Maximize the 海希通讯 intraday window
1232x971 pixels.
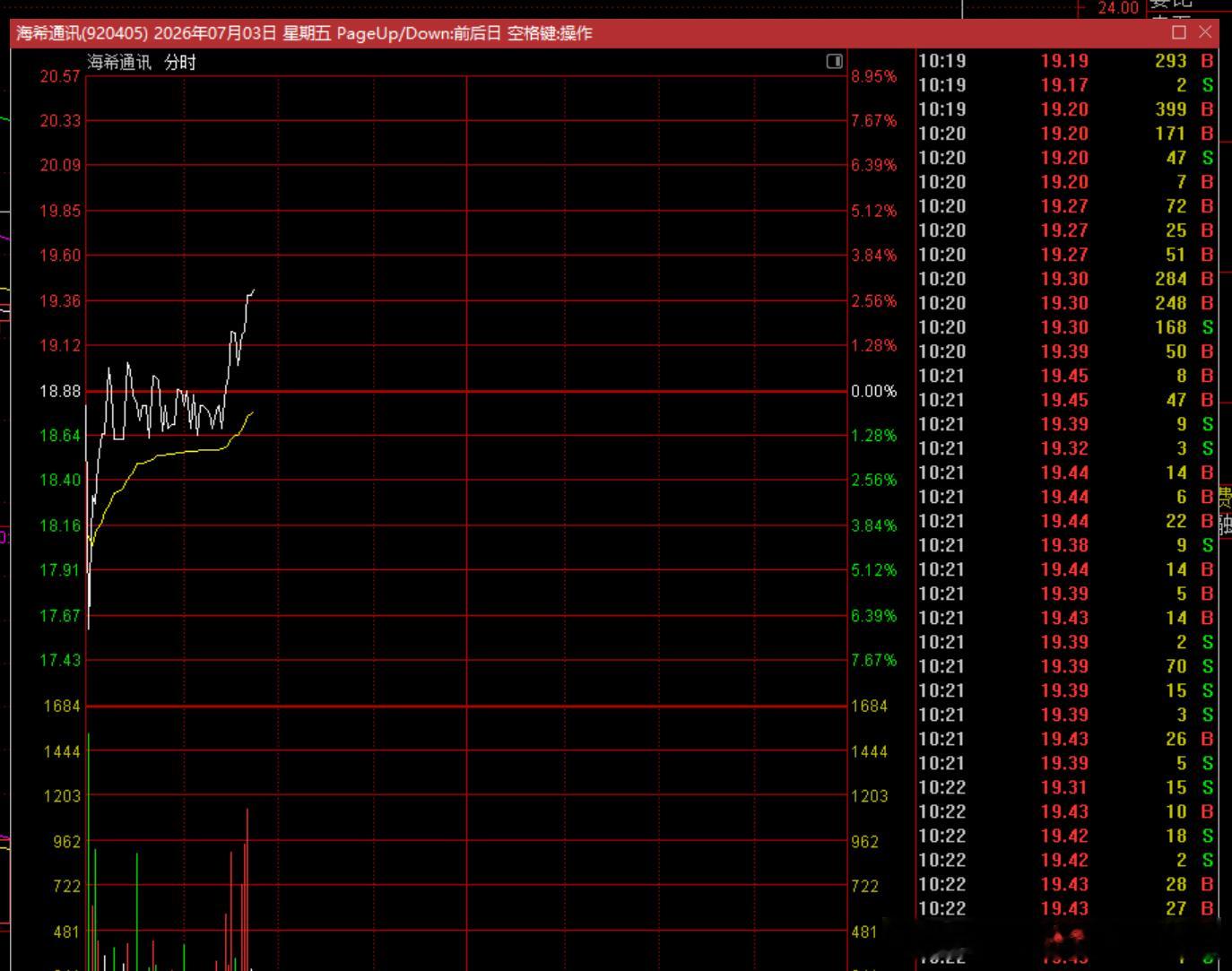point(1179,32)
